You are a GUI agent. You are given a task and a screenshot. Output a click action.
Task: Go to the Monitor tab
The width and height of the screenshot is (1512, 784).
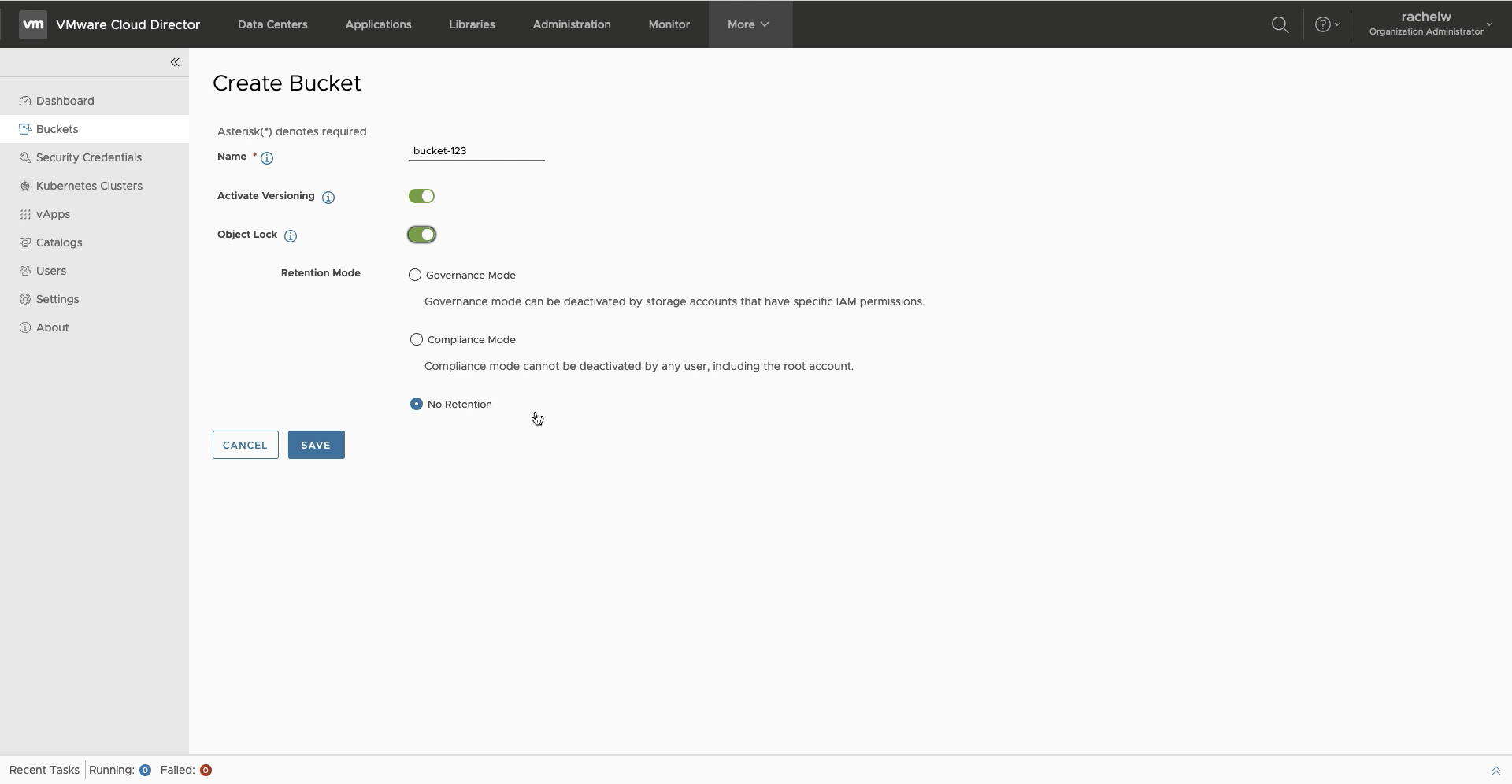coord(669,24)
